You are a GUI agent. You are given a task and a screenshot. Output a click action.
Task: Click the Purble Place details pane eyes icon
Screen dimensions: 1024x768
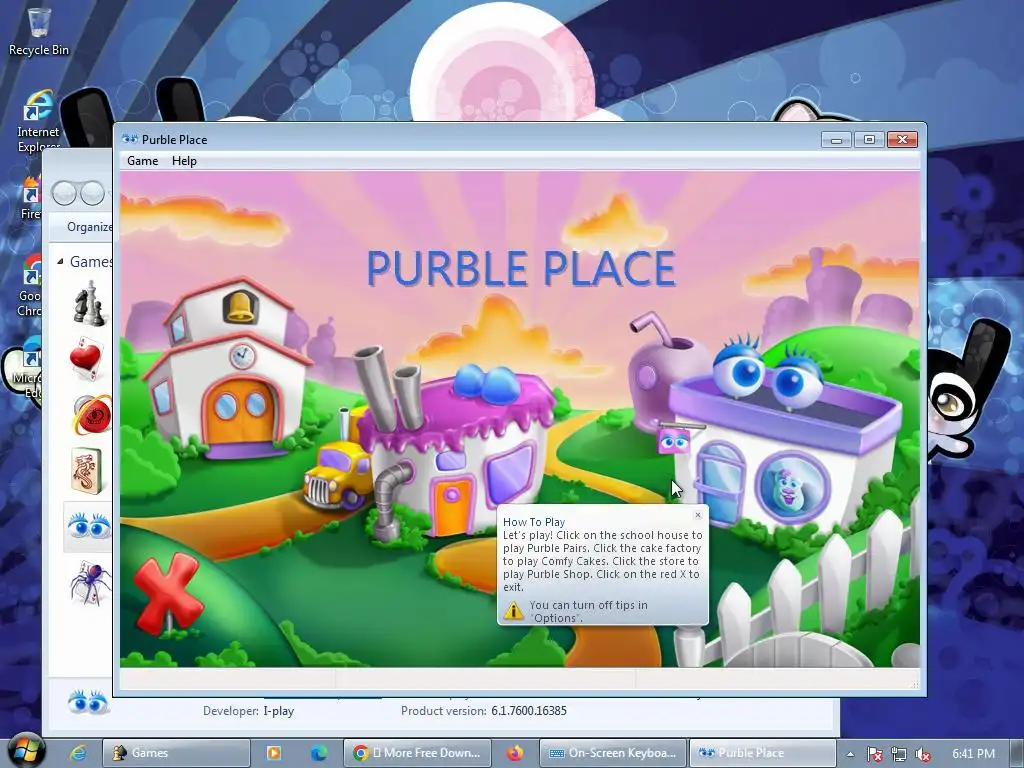pyautogui.click(x=88, y=703)
